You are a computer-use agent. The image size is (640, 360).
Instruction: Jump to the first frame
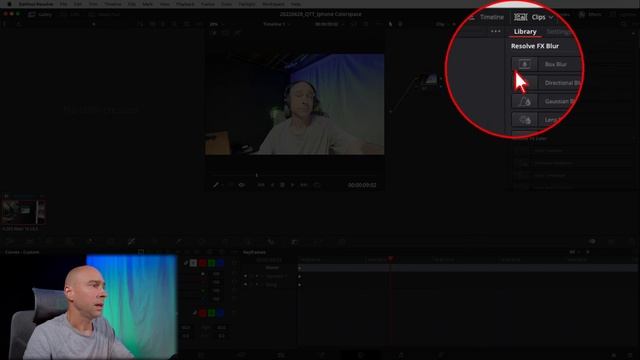coord(261,185)
